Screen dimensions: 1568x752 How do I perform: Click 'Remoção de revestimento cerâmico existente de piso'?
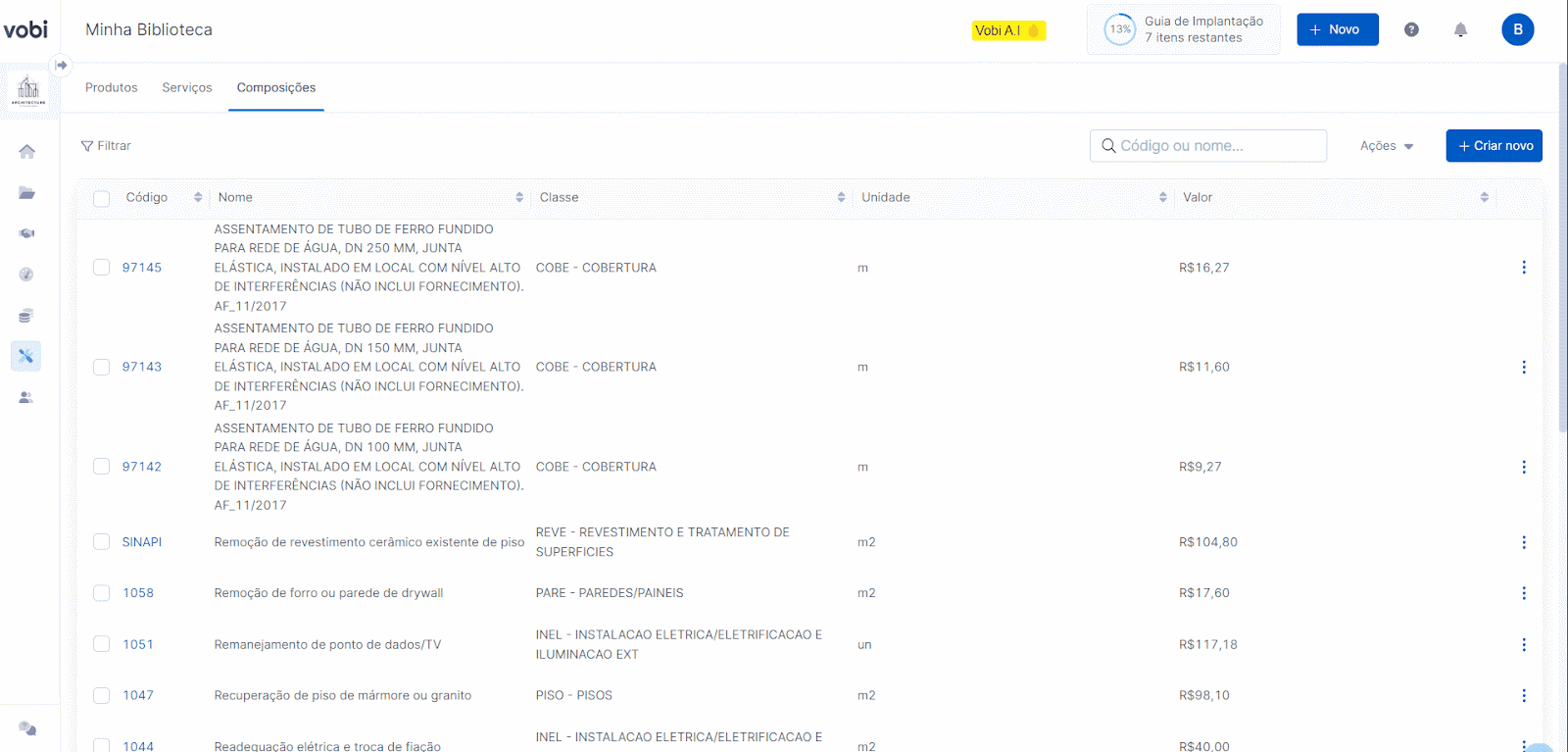coord(369,542)
